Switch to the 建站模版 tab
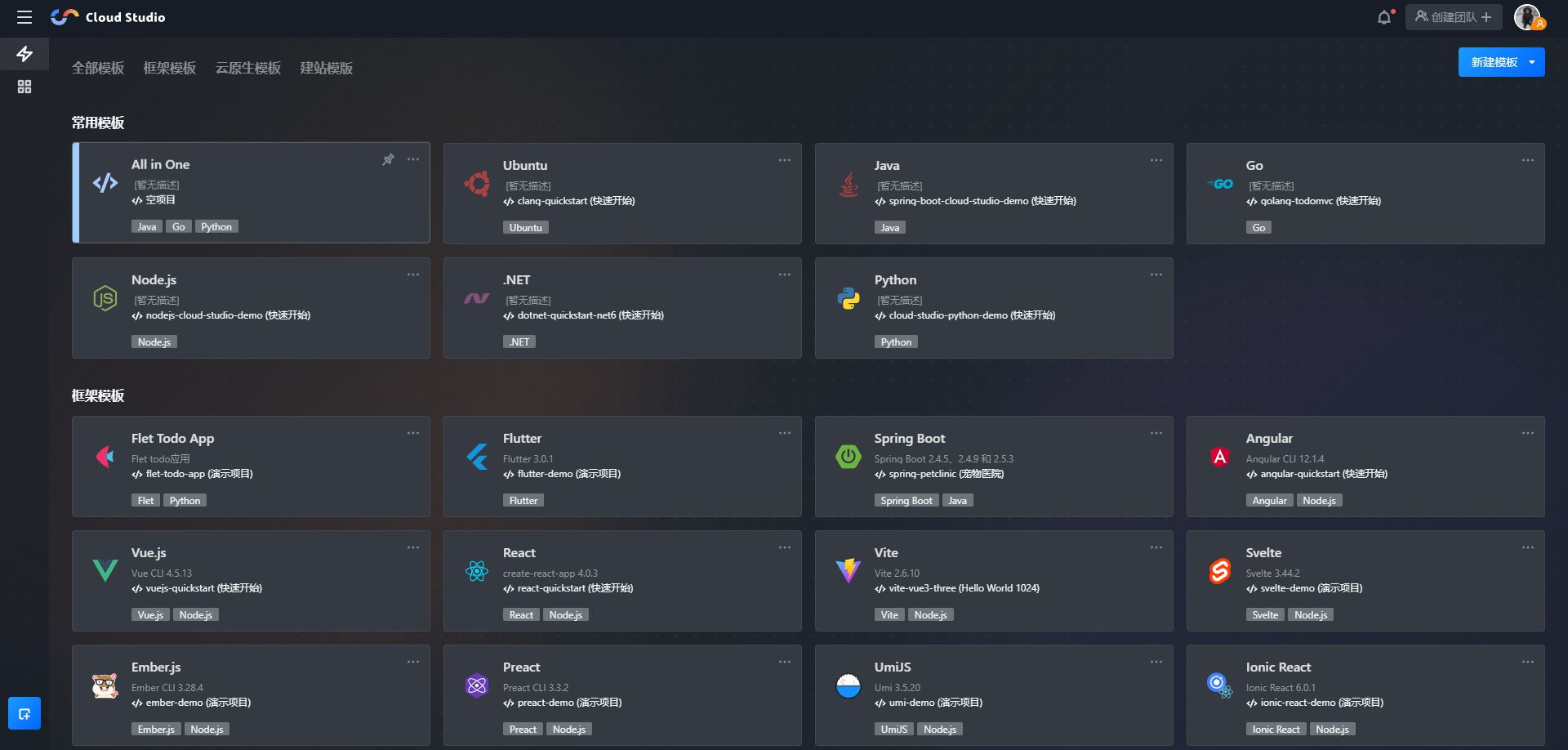The height and width of the screenshot is (750, 1568). 327,68
